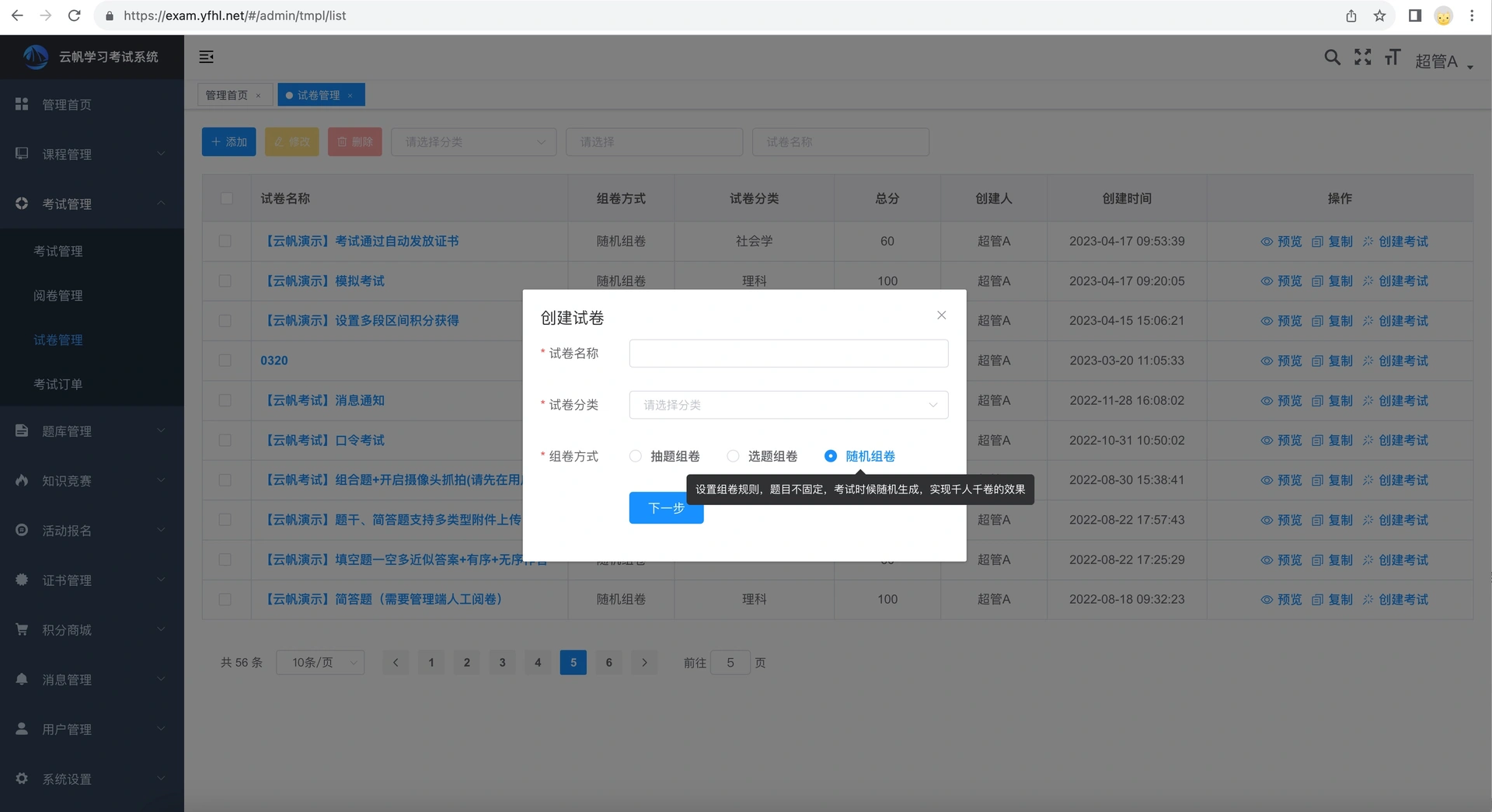The image size is (1492, 812).
Task: Toggle fullscreen mode icon
Action: click(x=1362, y=57)
